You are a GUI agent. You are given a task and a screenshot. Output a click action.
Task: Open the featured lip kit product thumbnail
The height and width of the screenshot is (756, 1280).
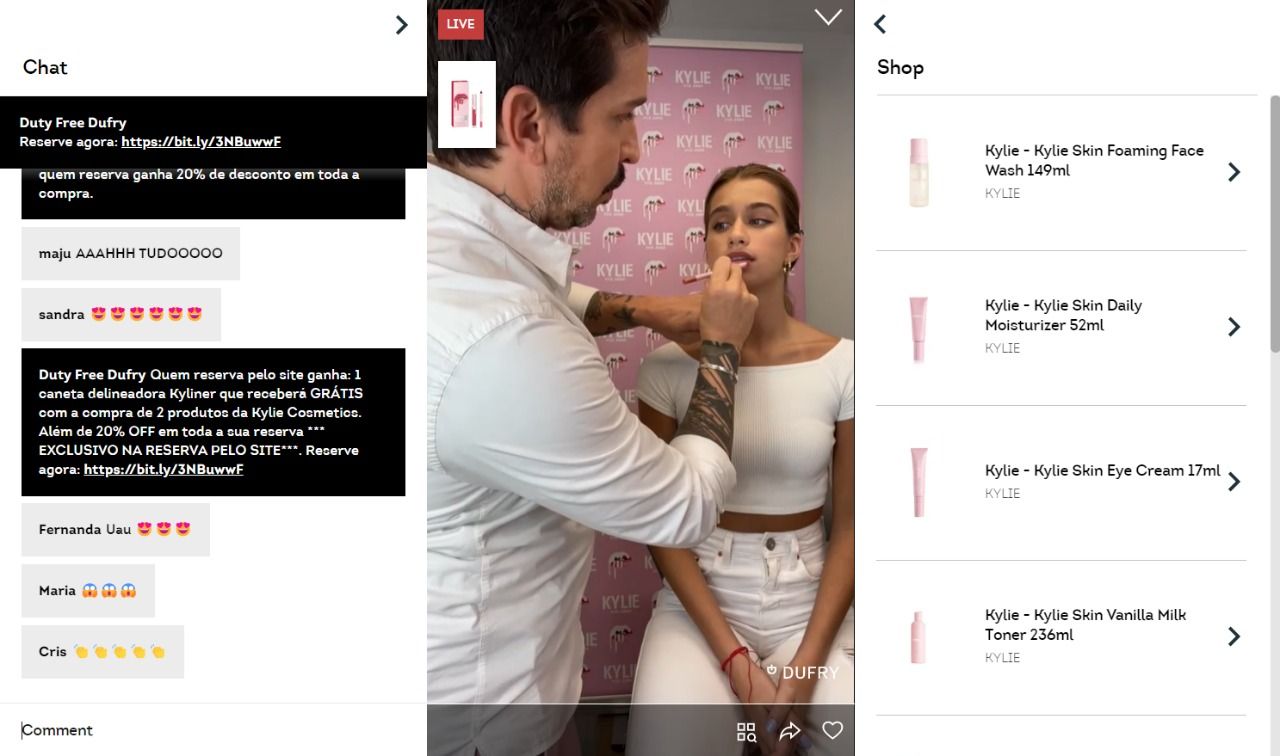tap(467, 104)
